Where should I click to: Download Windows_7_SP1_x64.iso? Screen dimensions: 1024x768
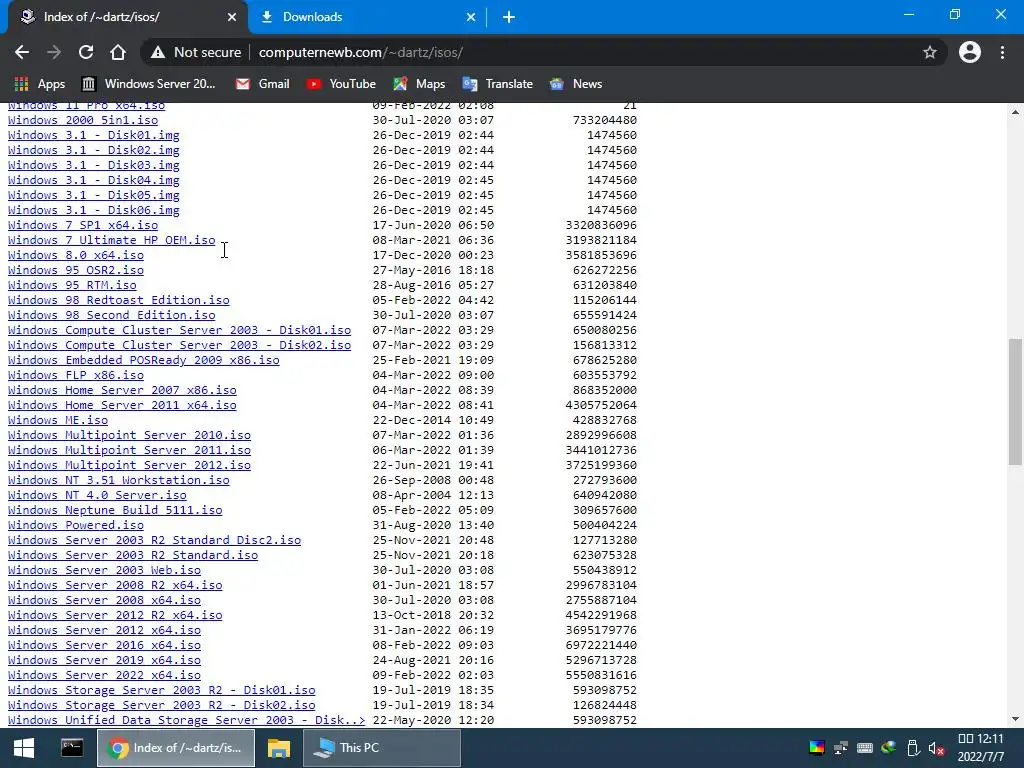(x=83, y=225)
